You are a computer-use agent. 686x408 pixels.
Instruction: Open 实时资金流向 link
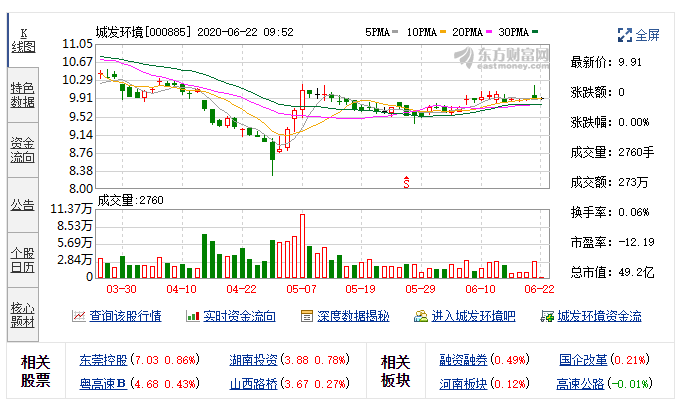239,316
